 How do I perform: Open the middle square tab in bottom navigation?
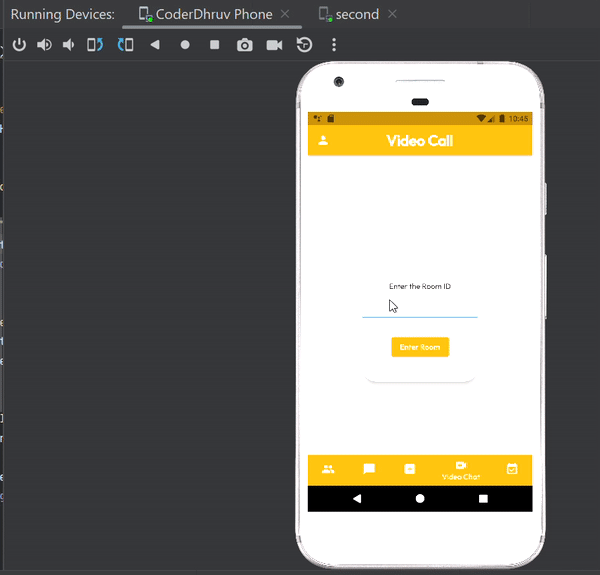coord(410,469)
